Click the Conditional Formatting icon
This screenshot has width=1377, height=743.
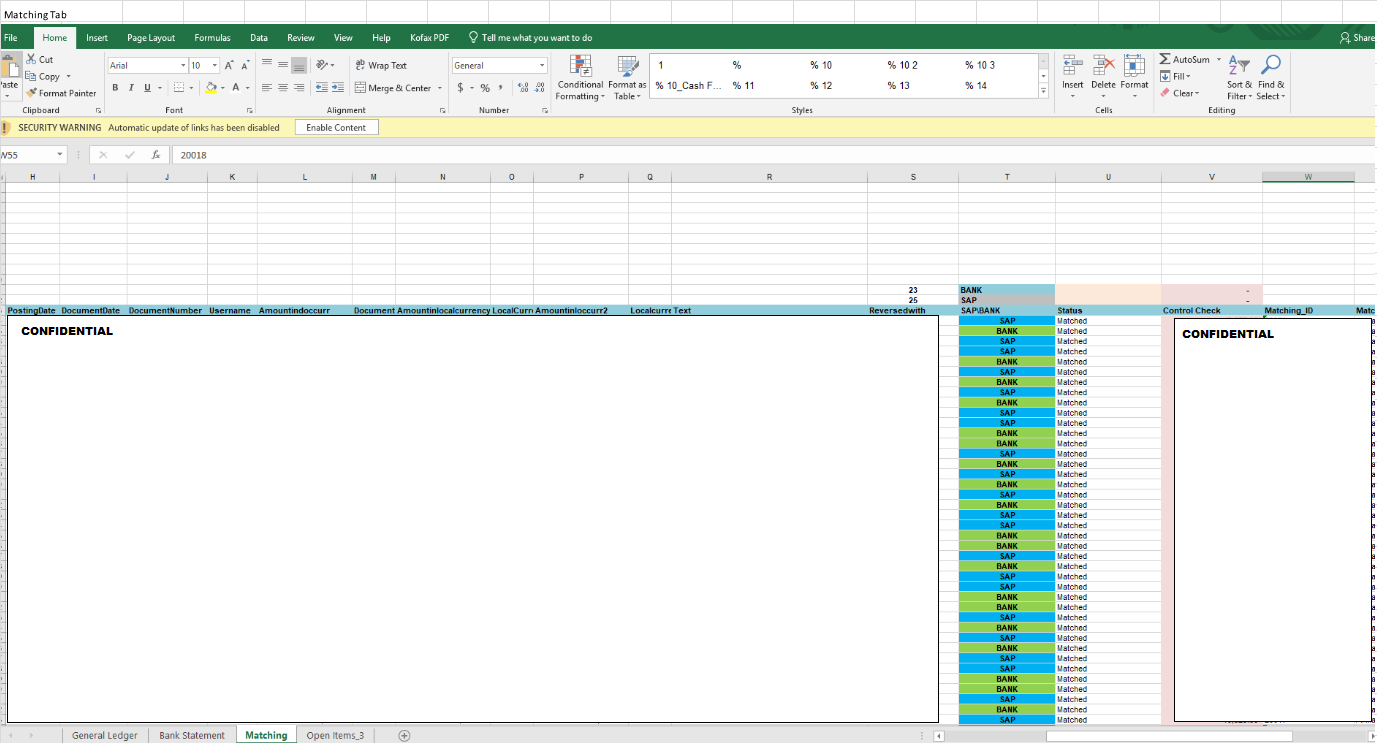point(580,67)
